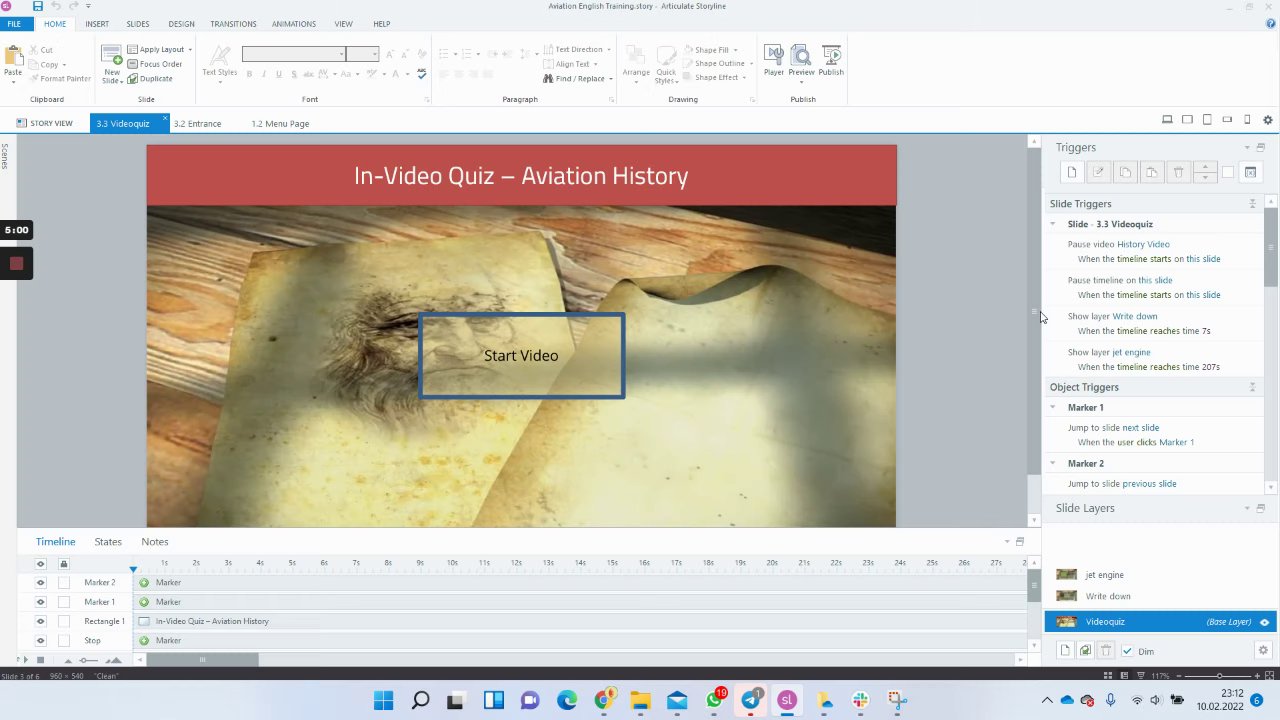Viewport: 1280px width, 720px height.
Task: Toggle the Dim checkbox for layers
Action: 1127,651
